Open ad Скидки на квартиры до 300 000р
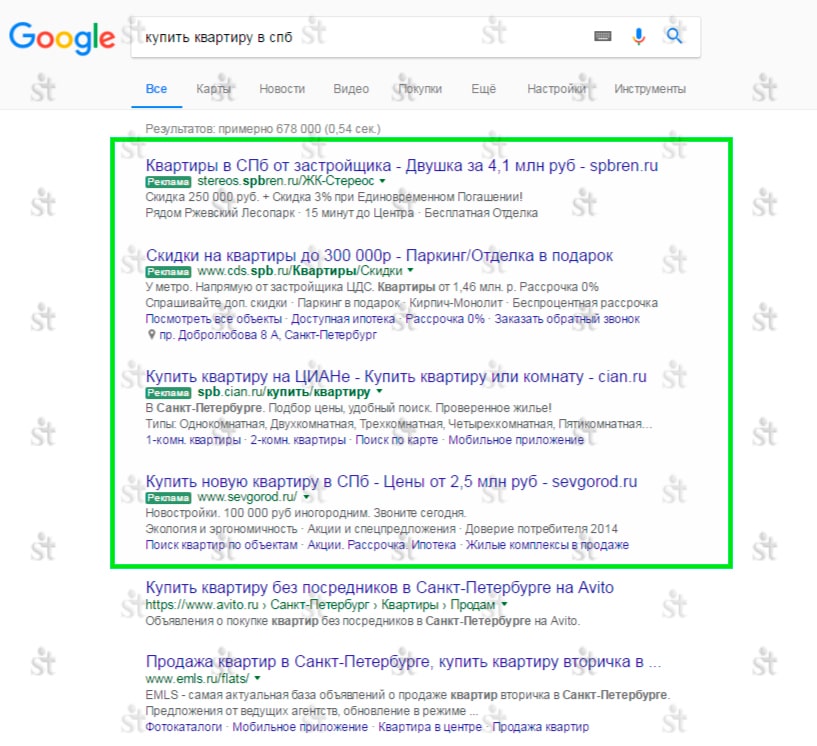The height and width of the screenshot is (746, 817). pyautogui.click(x=379, y=256)
